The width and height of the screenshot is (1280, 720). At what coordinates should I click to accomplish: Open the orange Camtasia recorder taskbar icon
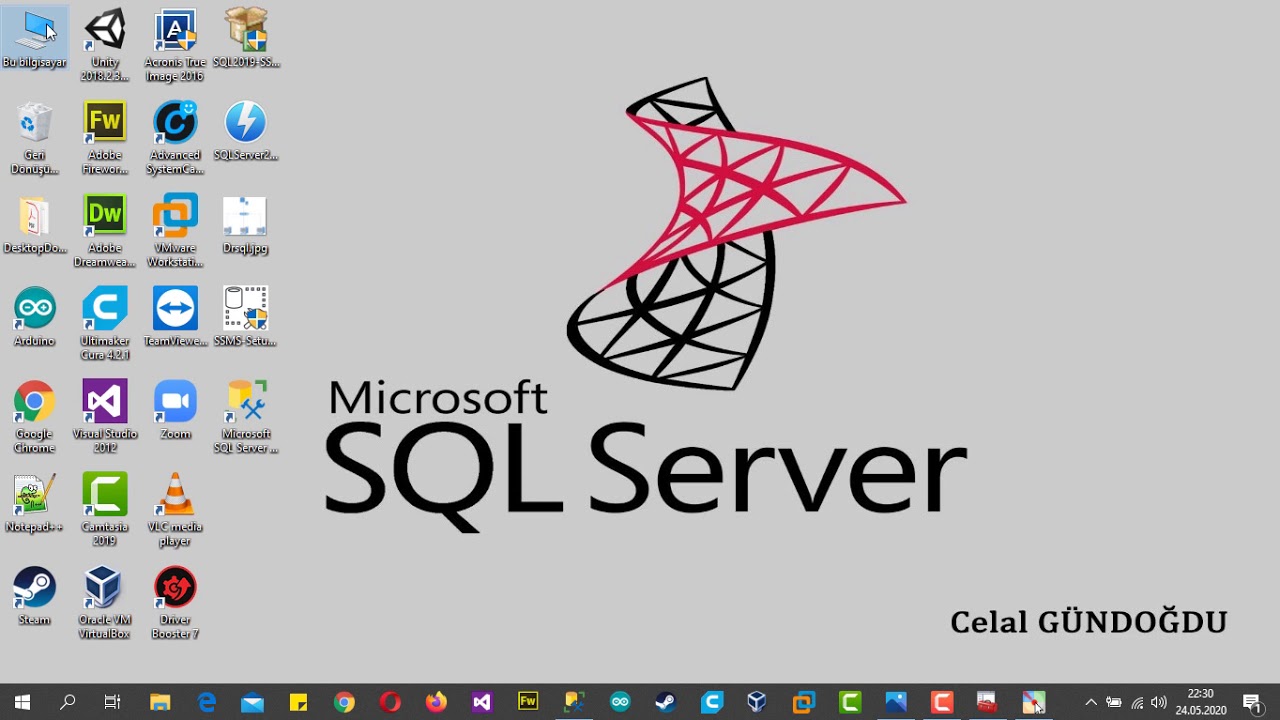pyautogui.click(x=942, y=702)
